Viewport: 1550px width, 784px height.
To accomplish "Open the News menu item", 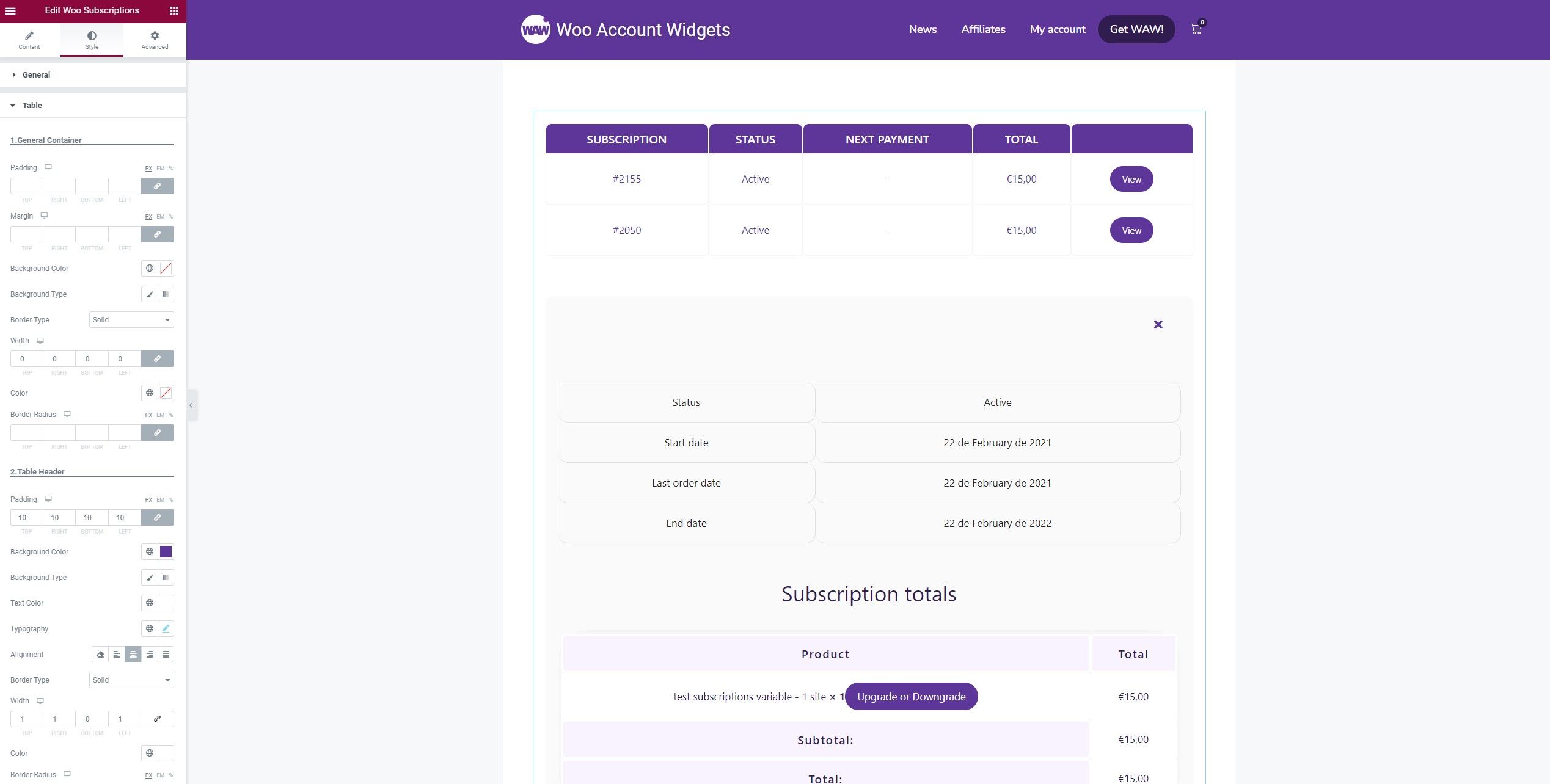I will pos(923,29).
